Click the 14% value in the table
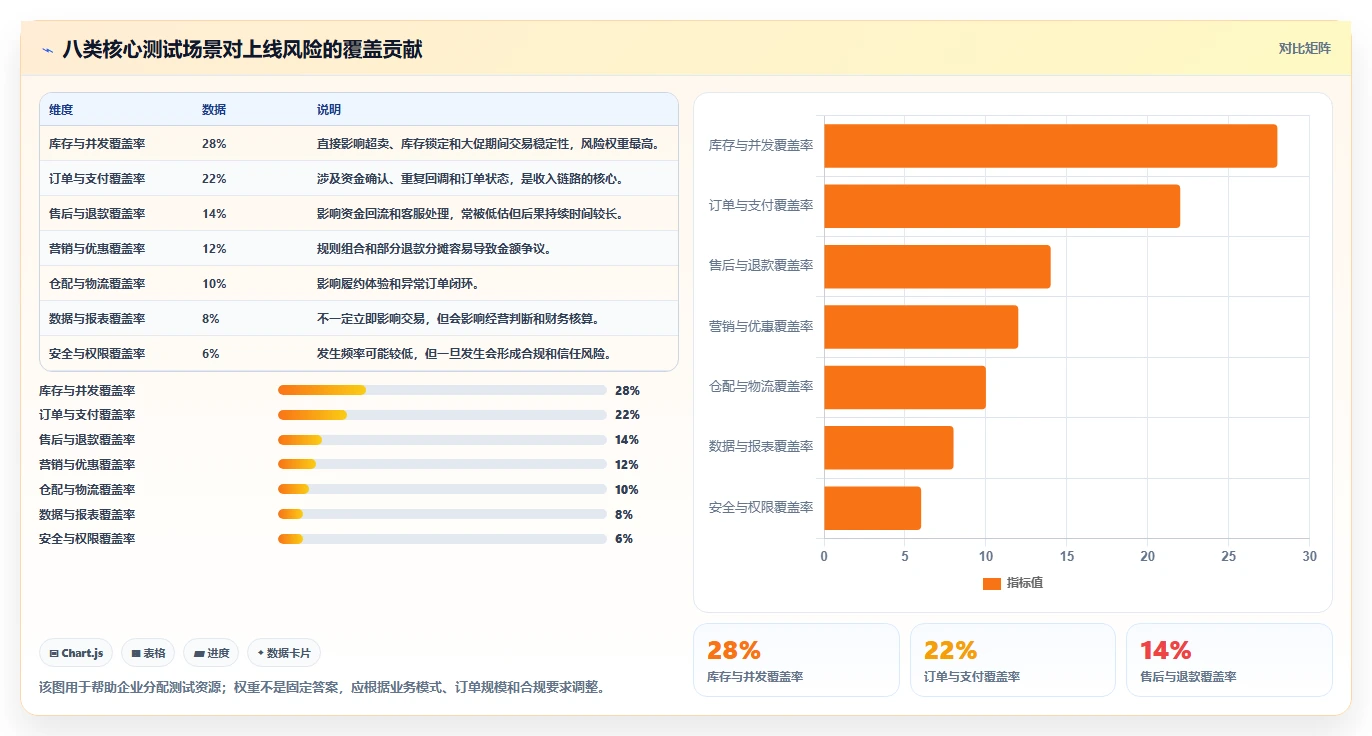Viewport: 1372px width, 736px height. pos(214,214)
